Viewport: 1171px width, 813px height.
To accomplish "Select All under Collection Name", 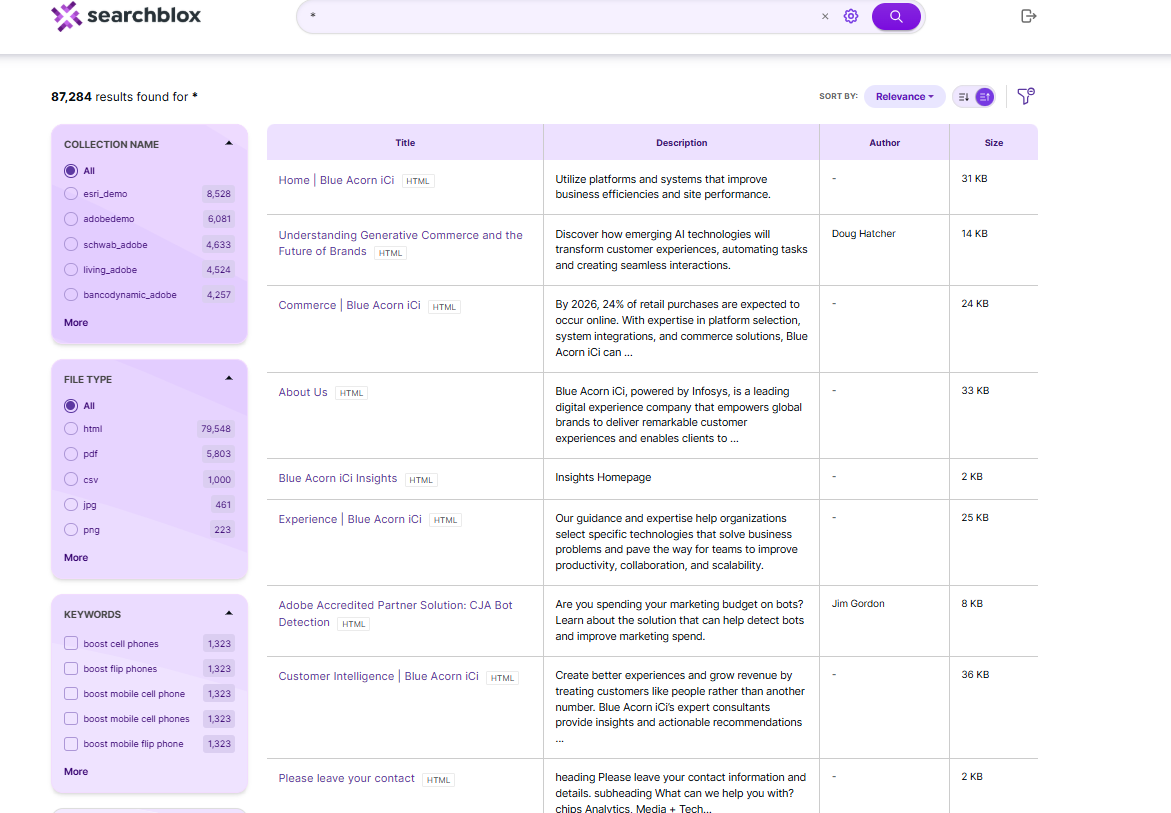I will (71, 171).
